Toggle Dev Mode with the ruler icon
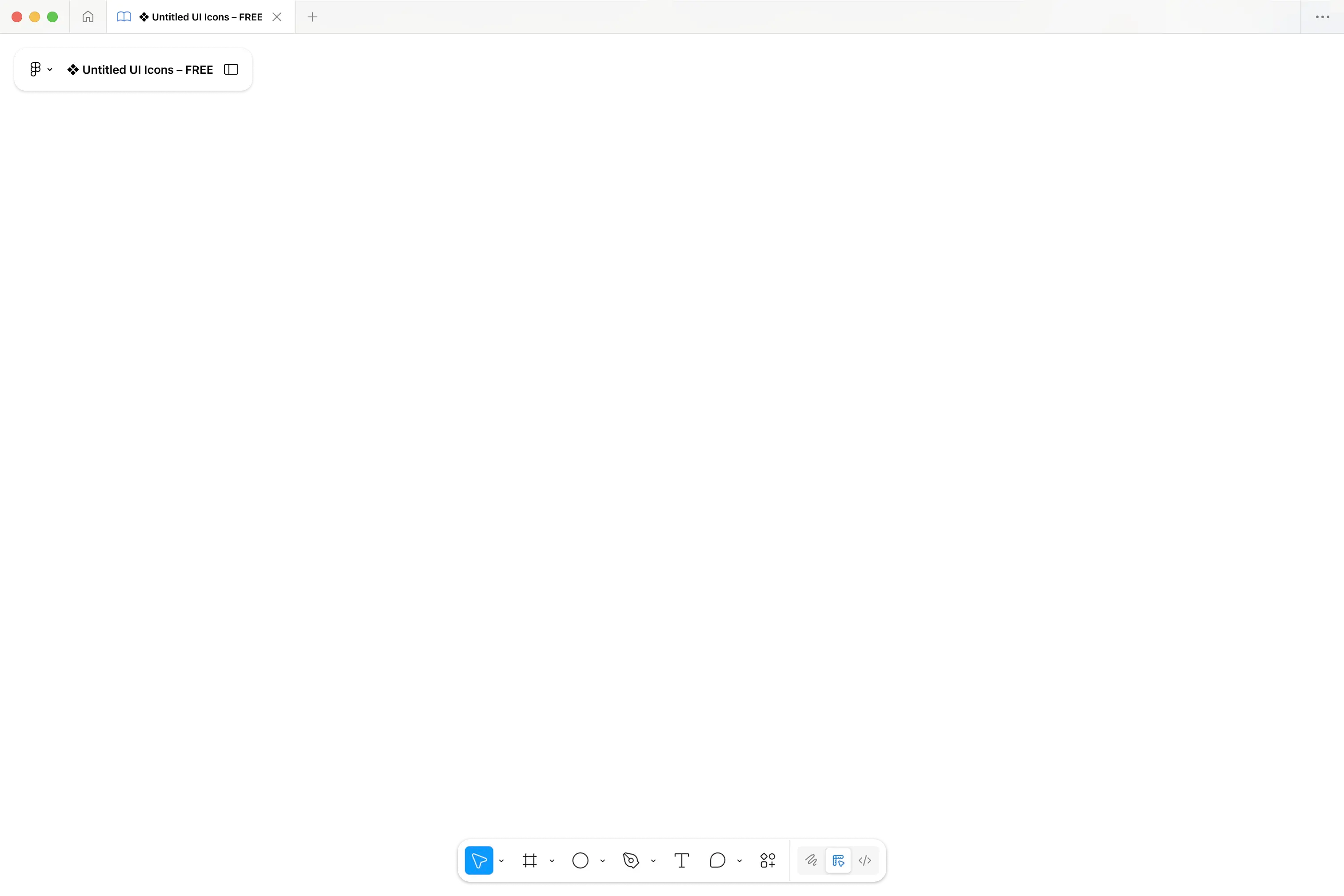Screen dimensions: 1344x896 coord(838,860)
